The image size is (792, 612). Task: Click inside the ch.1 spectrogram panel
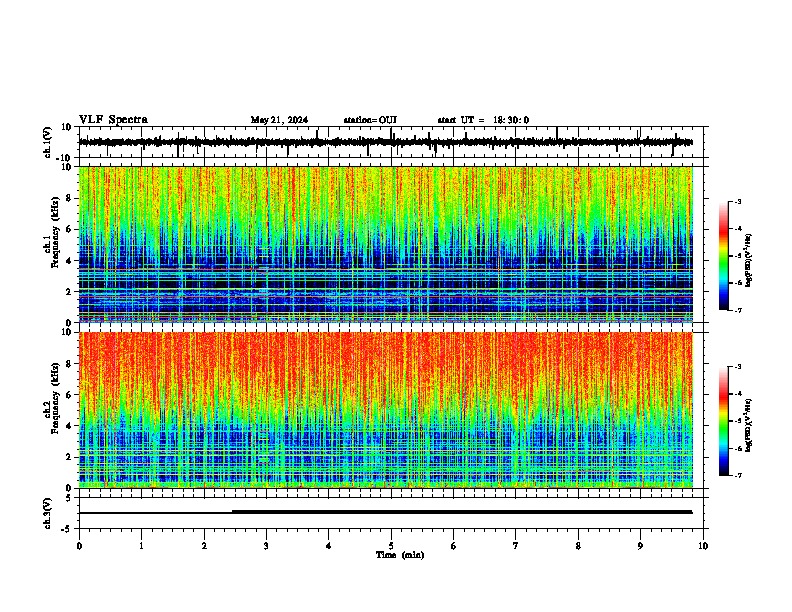click(x=385, y=244)
